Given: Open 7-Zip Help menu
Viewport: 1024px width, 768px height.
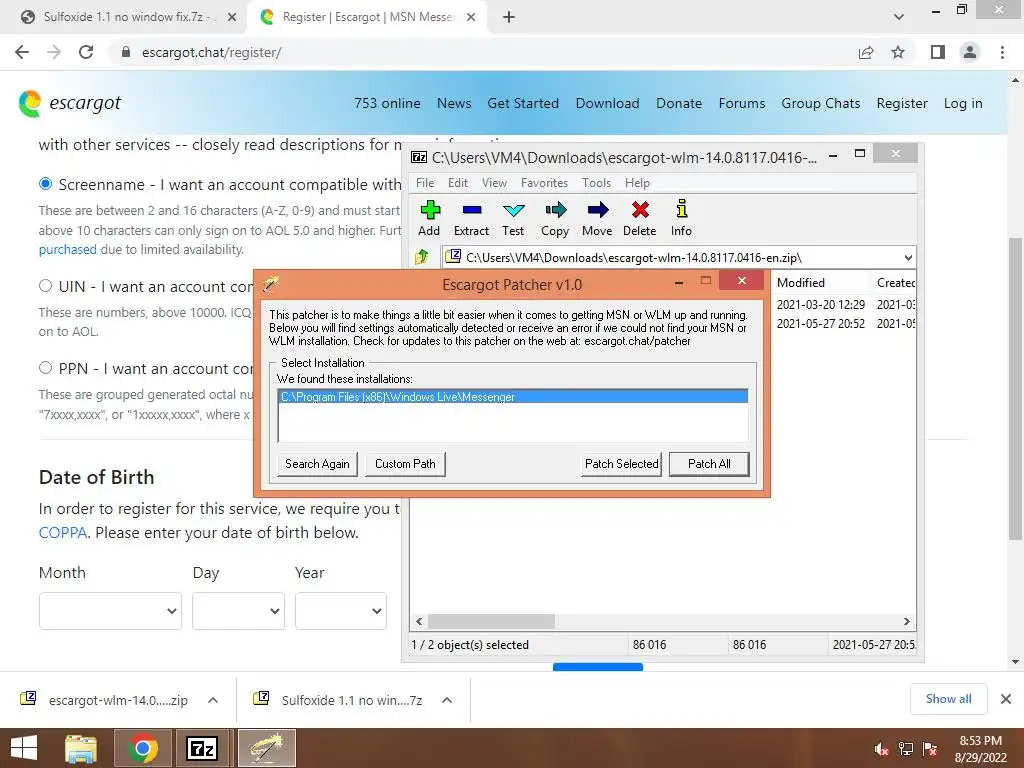Looking at the screenshot, I should click(x=637, y=183).
